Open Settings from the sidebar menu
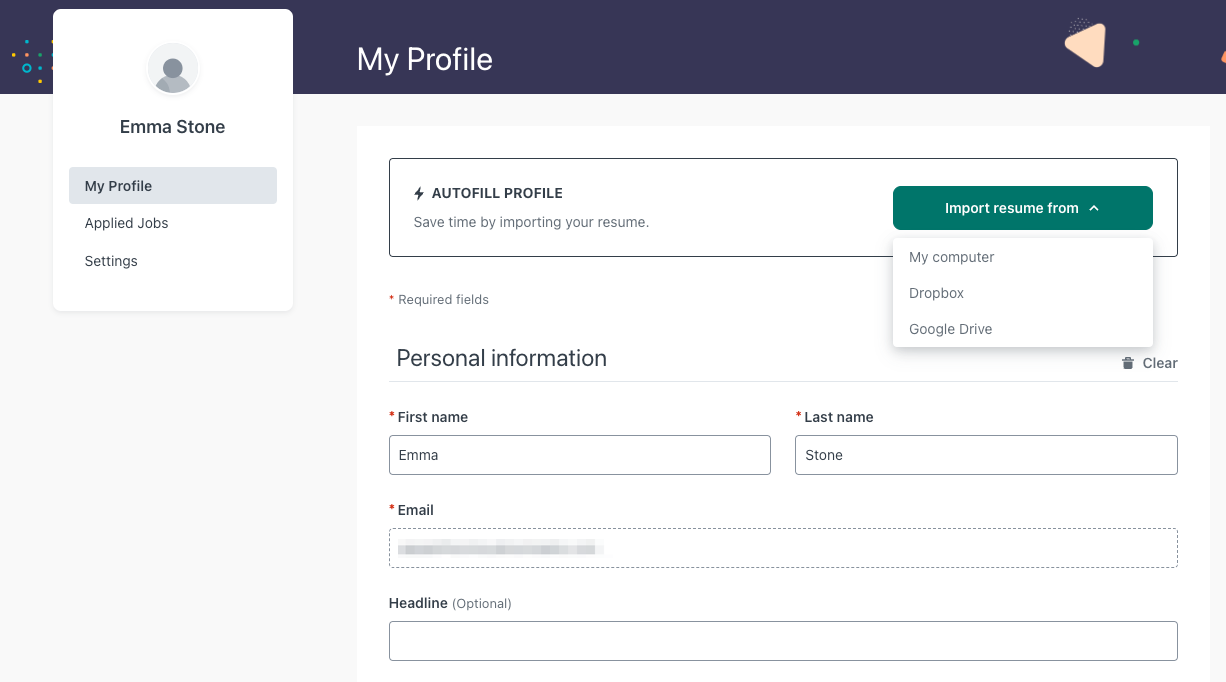The width and height of the screenshot is (1226, 682). [111, 261]
